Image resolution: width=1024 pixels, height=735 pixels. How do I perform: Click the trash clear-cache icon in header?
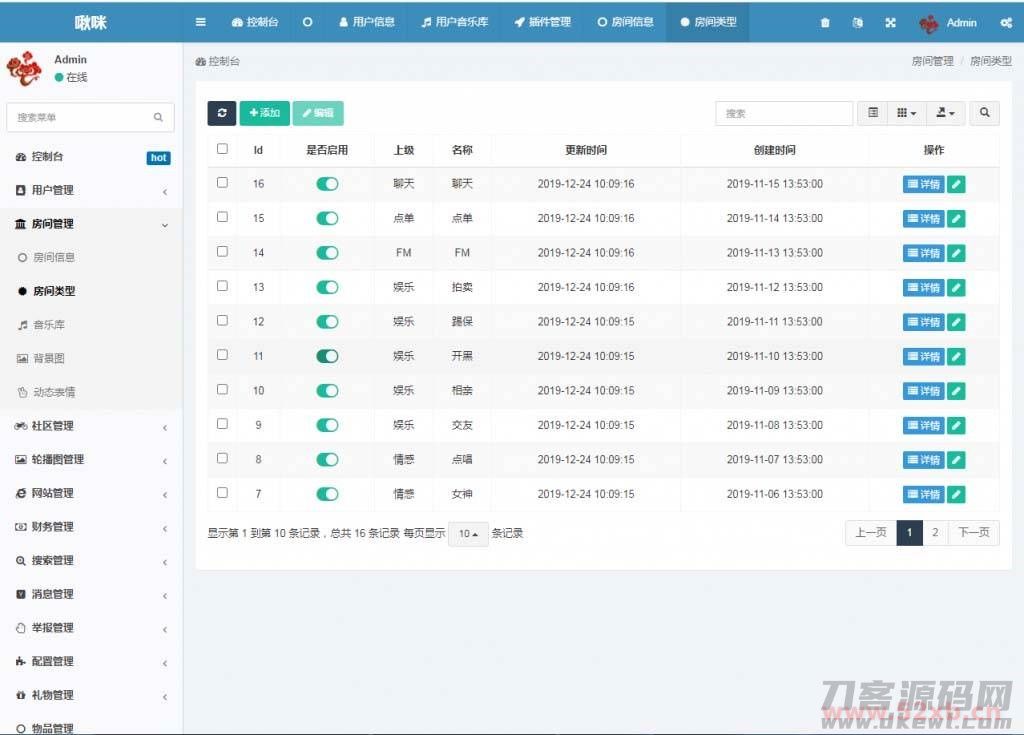tap(825, 23)
